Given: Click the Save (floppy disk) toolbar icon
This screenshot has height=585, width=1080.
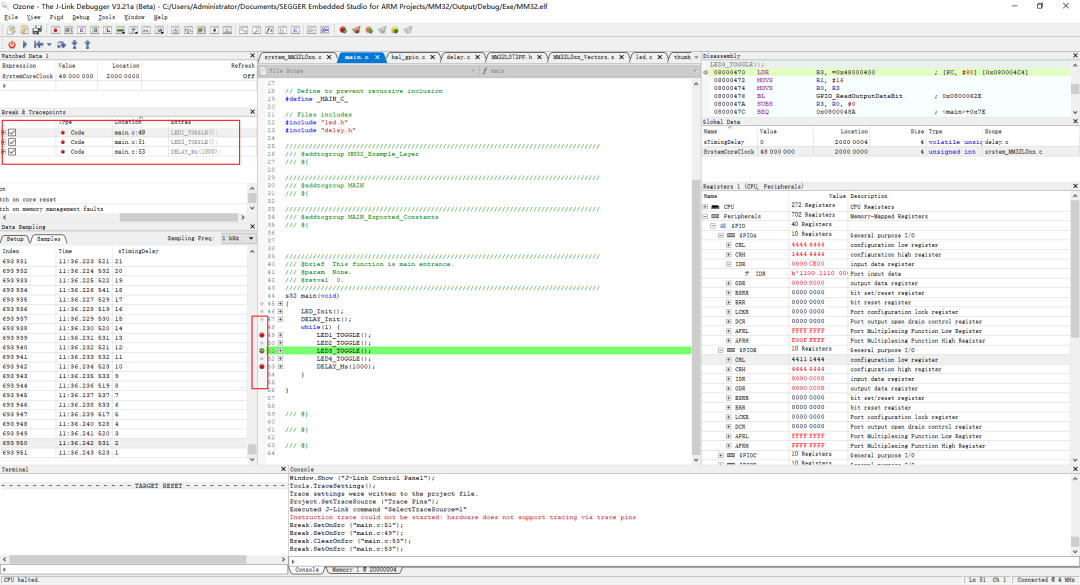Looking at the screenshot, I should pos(37,30).
